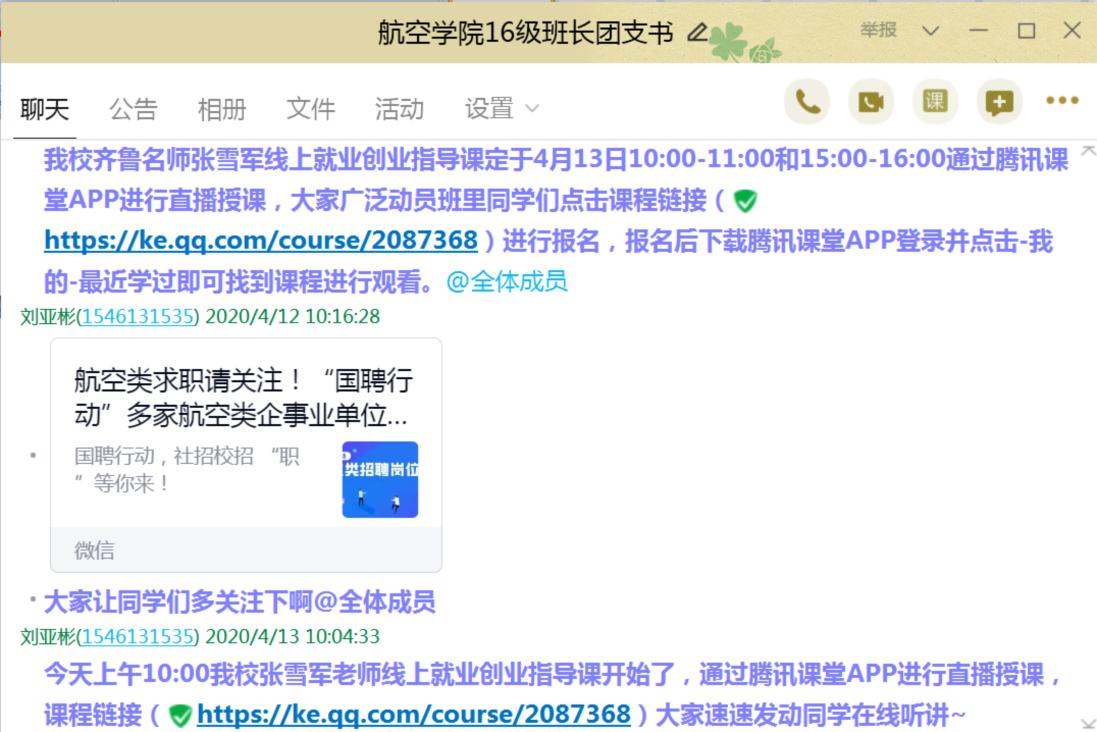Open the first ke.qq.com/course/2087368 link
Viewport: 1097px width, 732px height.
pos(261,241)
